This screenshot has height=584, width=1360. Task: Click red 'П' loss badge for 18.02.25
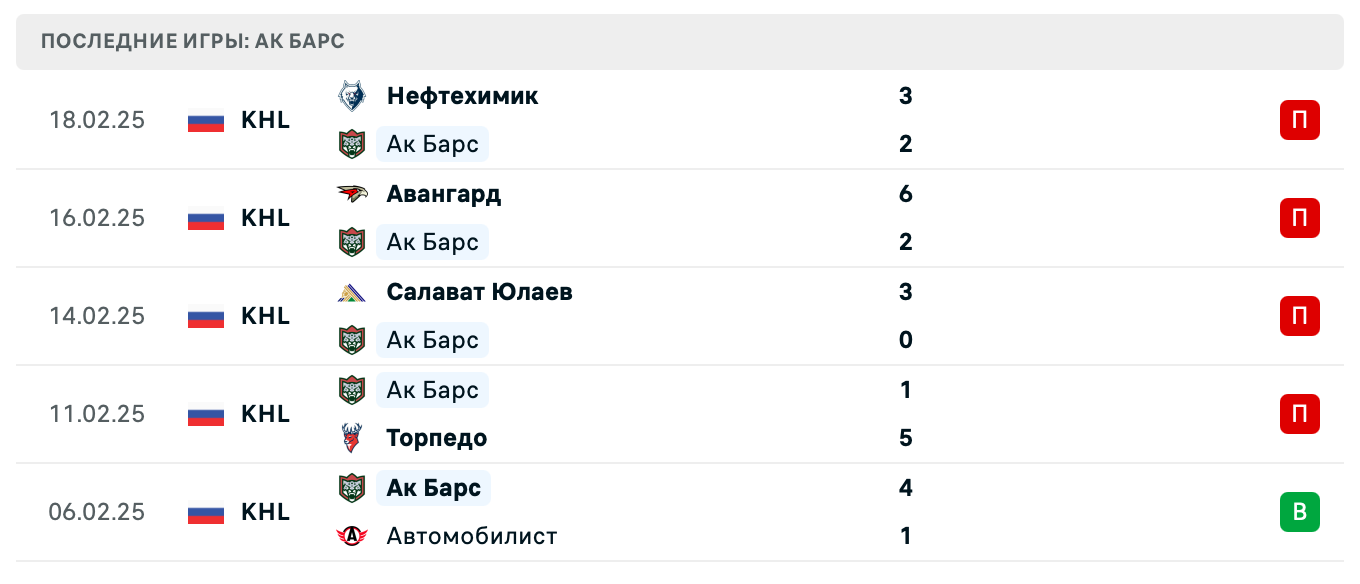click(1299, 120)
